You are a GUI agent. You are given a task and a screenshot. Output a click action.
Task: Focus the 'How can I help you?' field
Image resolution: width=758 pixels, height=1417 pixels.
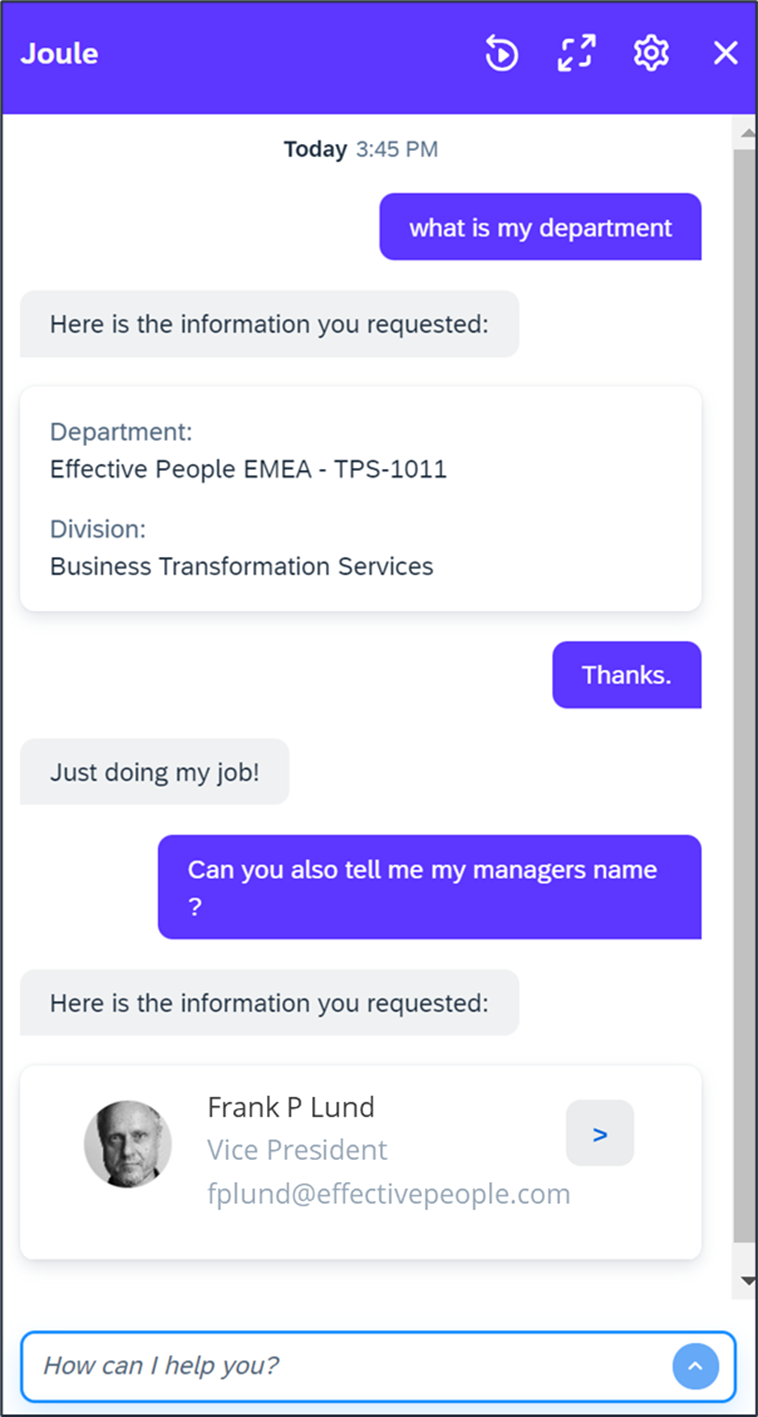coord(354,1365)
